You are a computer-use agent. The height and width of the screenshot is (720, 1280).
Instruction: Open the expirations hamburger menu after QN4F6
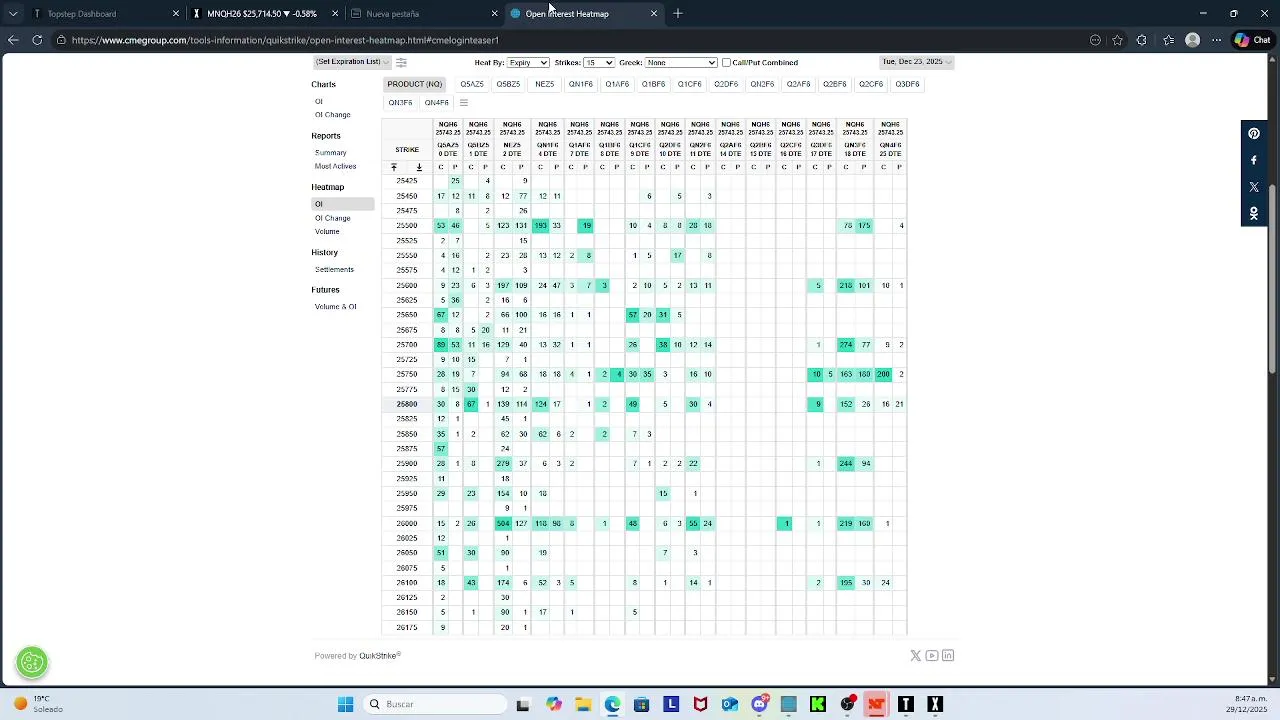coord(463,103)
